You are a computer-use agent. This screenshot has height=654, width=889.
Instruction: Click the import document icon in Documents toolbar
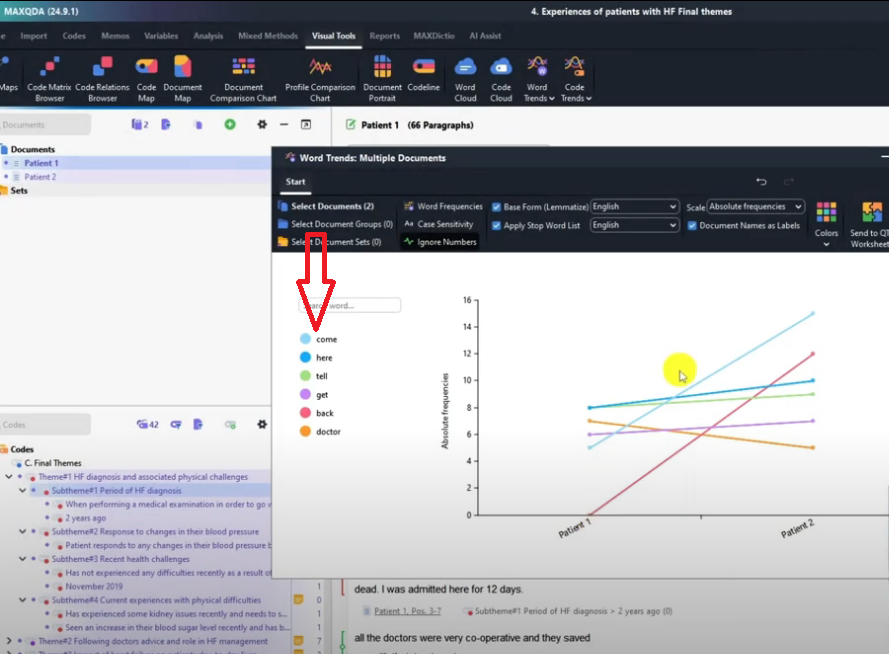point(166,124)
